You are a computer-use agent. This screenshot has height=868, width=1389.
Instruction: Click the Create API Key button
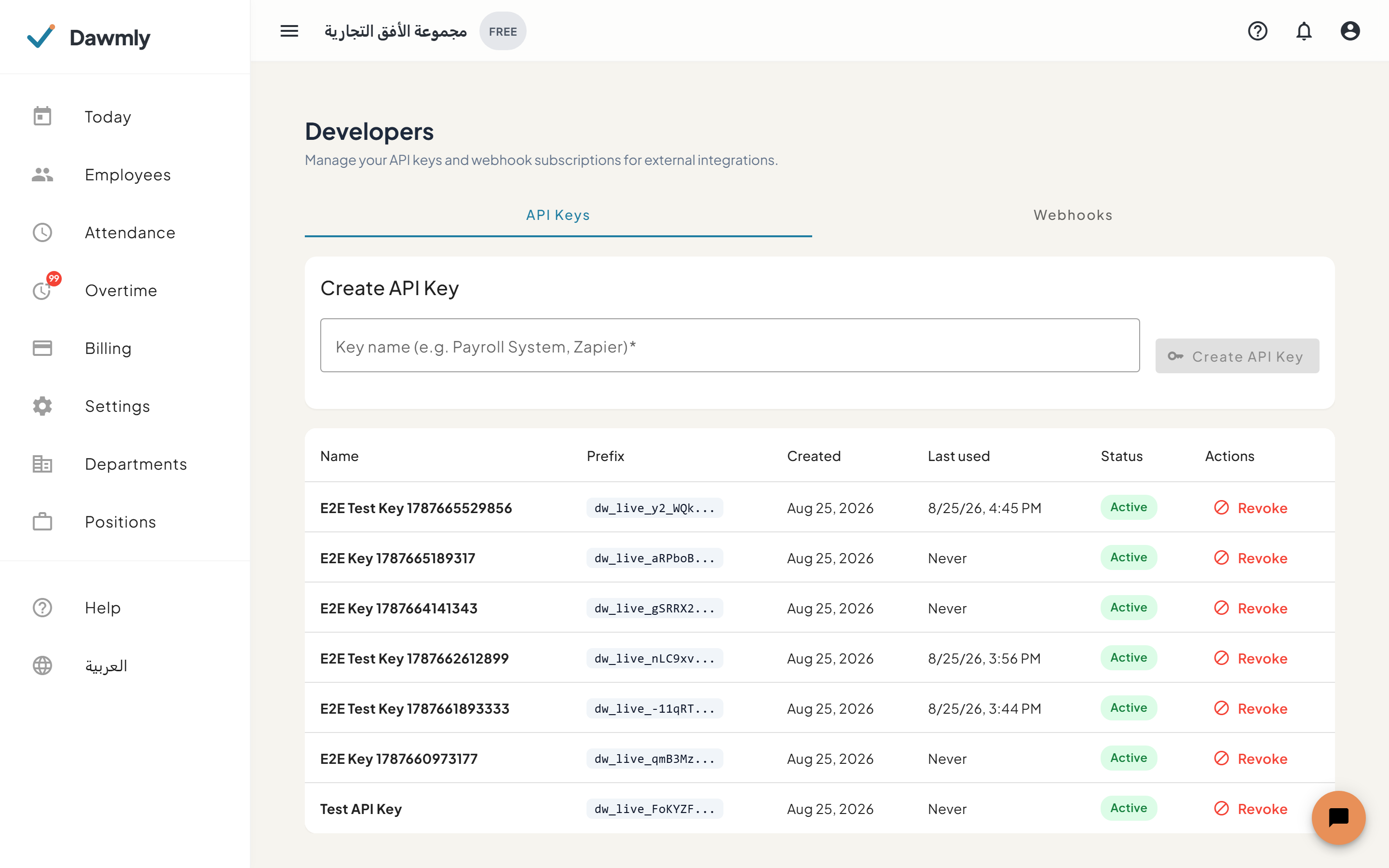coord(1237,356)
